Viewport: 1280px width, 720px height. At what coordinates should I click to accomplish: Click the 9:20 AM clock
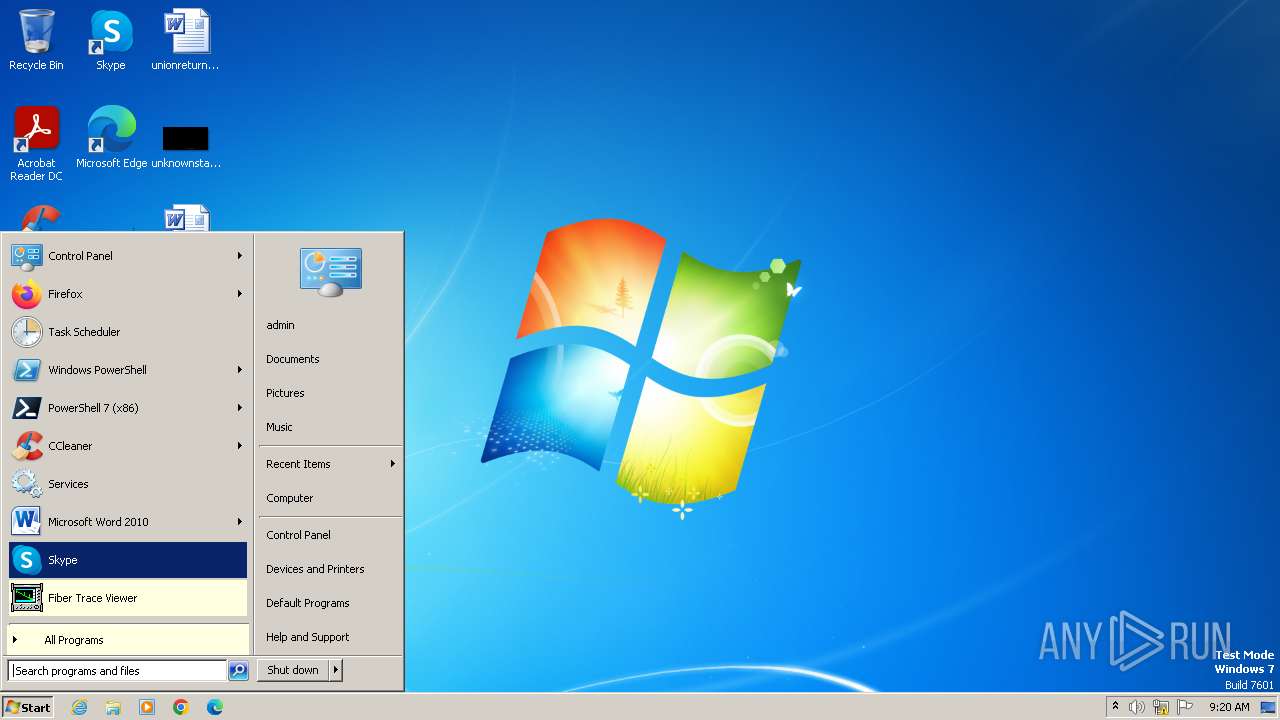click(x=1229, y=707)
